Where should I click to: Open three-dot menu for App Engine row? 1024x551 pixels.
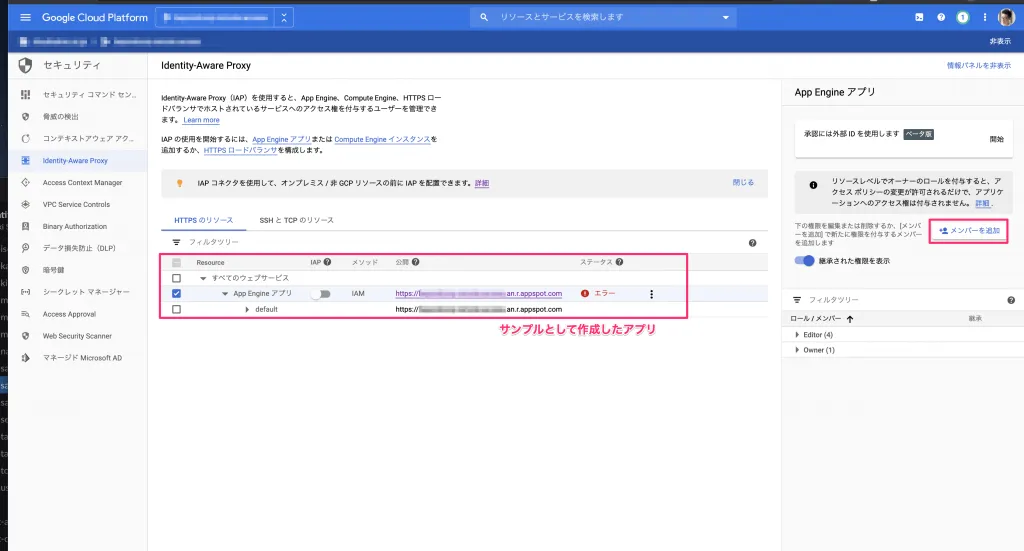[x=652, y=294]
